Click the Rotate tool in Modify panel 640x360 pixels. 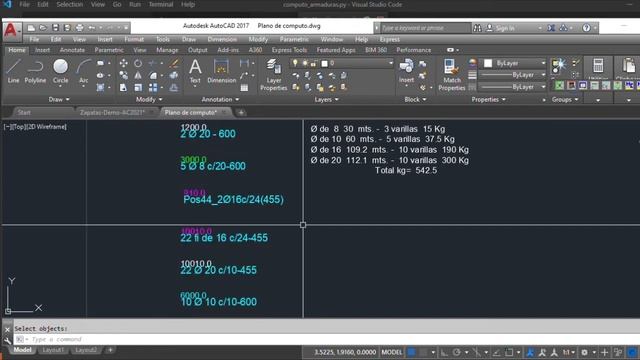pos(138,63)
